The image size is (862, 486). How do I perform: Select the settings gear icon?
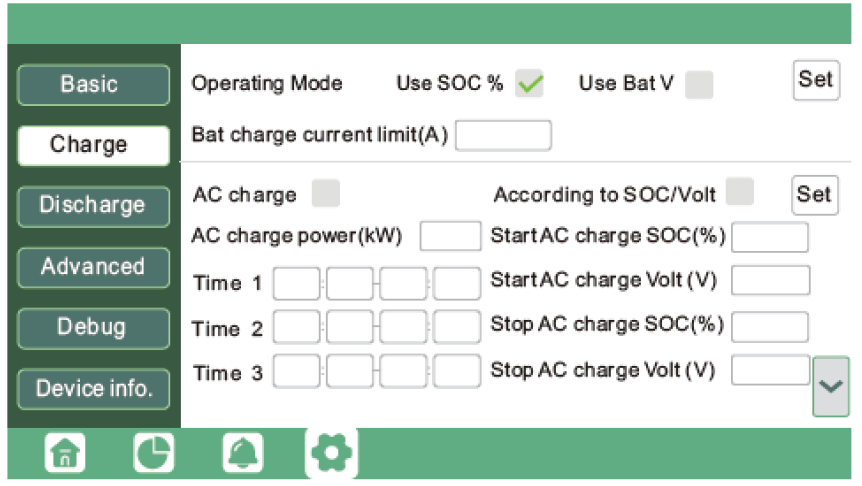coord(330,454)
